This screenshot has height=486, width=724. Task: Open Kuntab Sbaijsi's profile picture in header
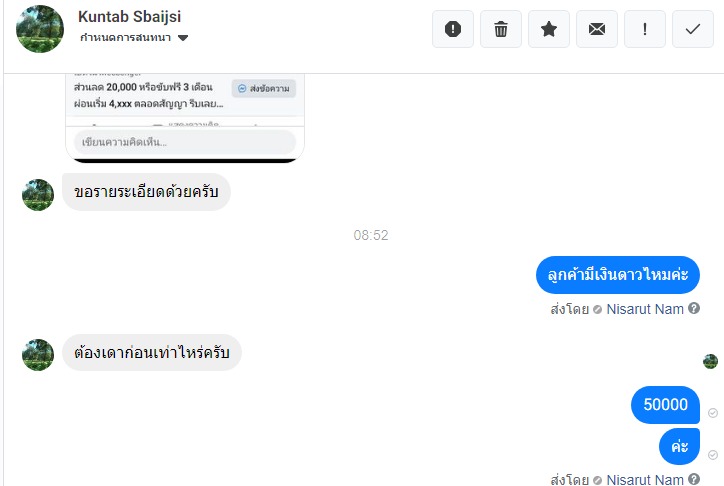point(40,29)
